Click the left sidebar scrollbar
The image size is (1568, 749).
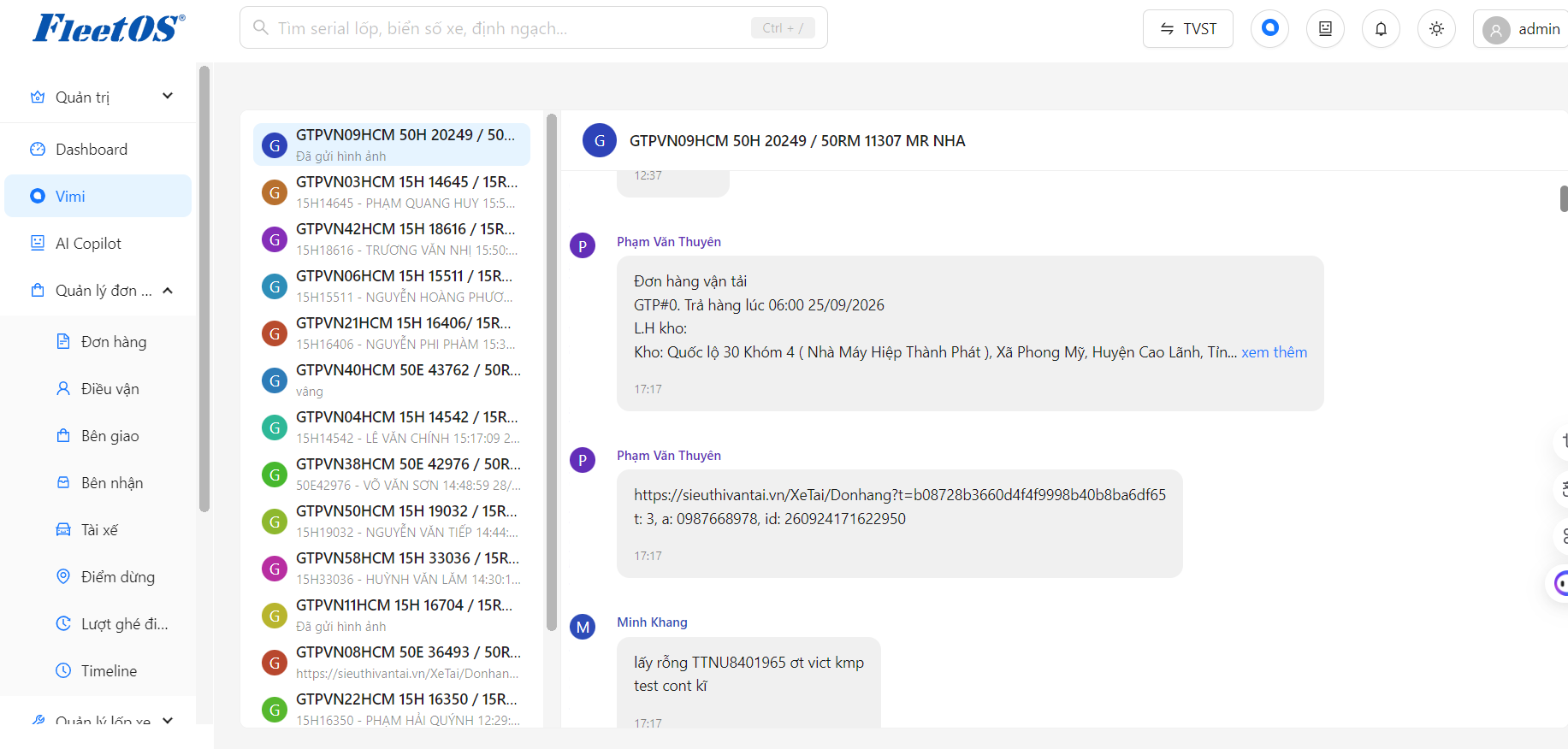pos(204,289)
